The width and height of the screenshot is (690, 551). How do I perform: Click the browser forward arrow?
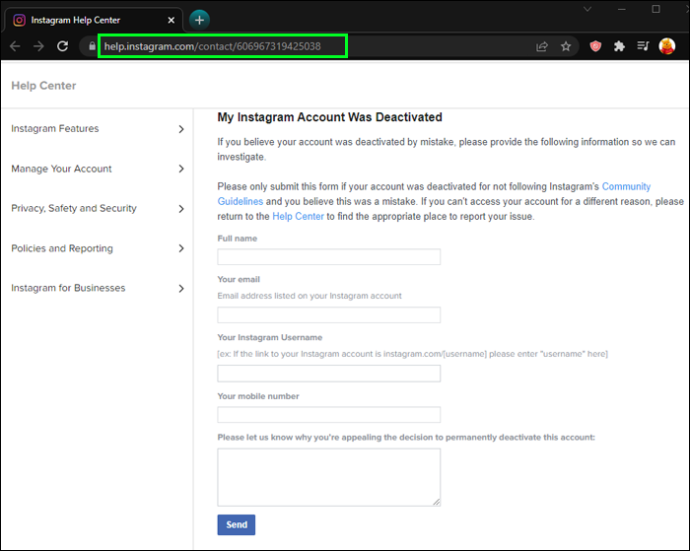pos(39,46)
